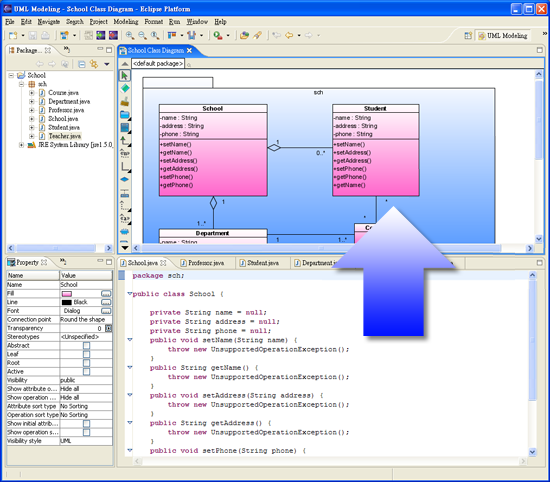Select the blue class shape tool
This screenshot has height=482, width=550.
125,128
